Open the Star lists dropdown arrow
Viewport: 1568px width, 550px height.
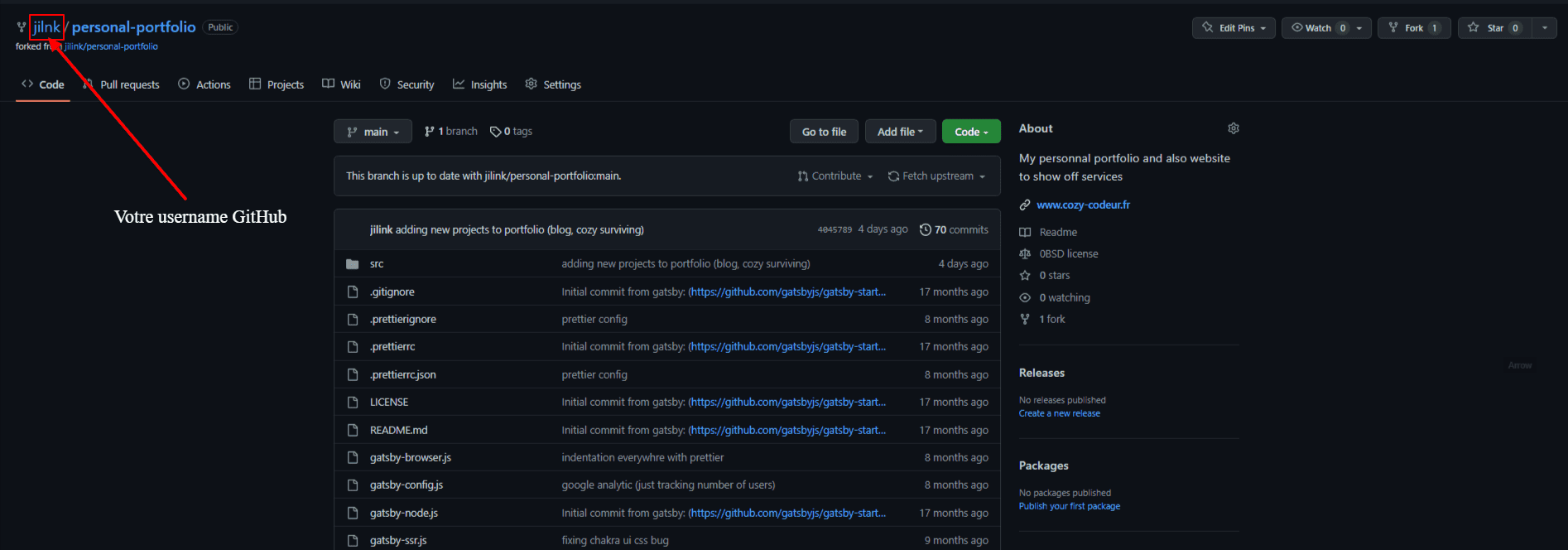(x=1545, y=28)
